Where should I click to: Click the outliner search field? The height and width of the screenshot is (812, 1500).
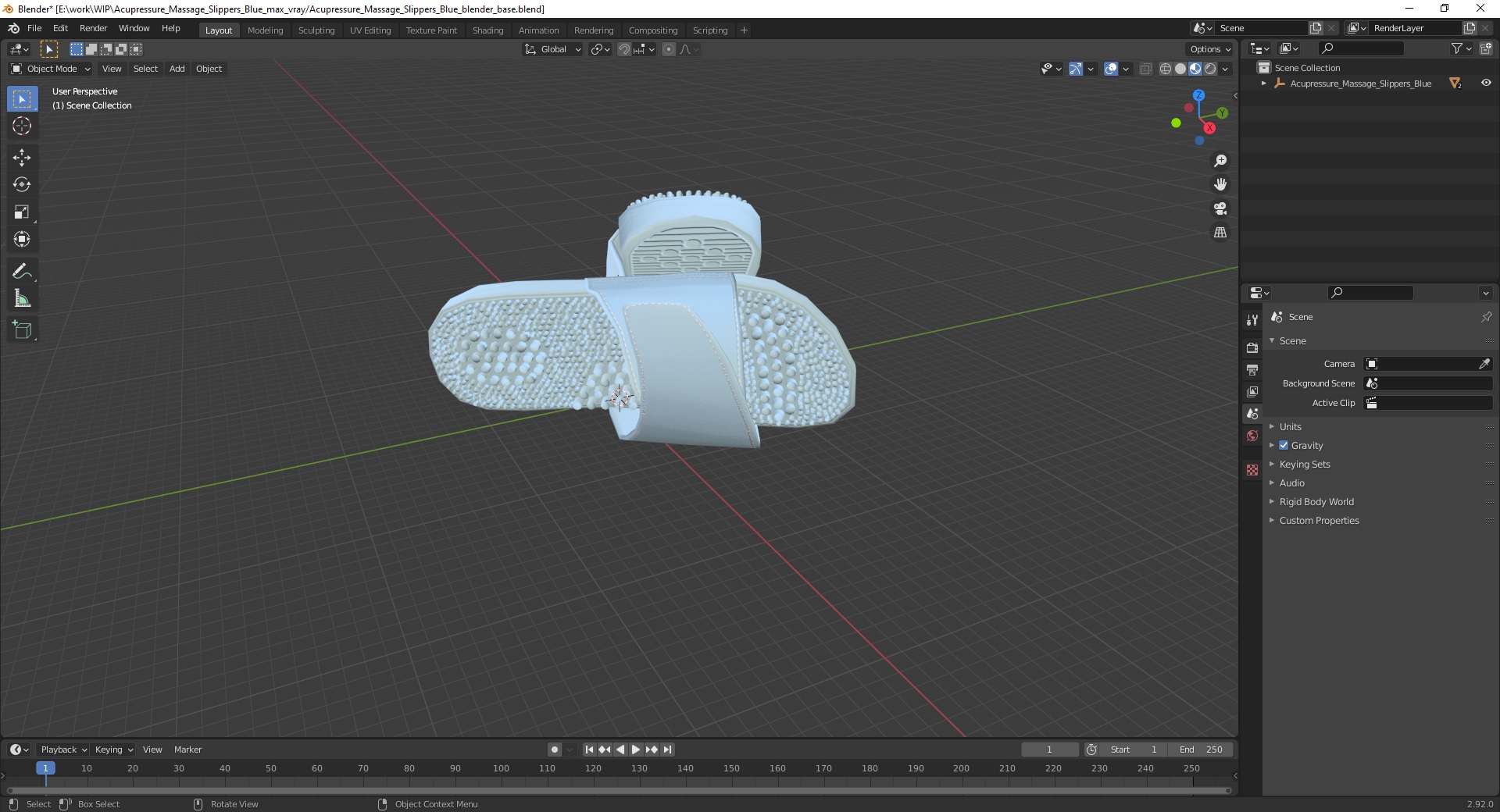[x=1360, y=48]
